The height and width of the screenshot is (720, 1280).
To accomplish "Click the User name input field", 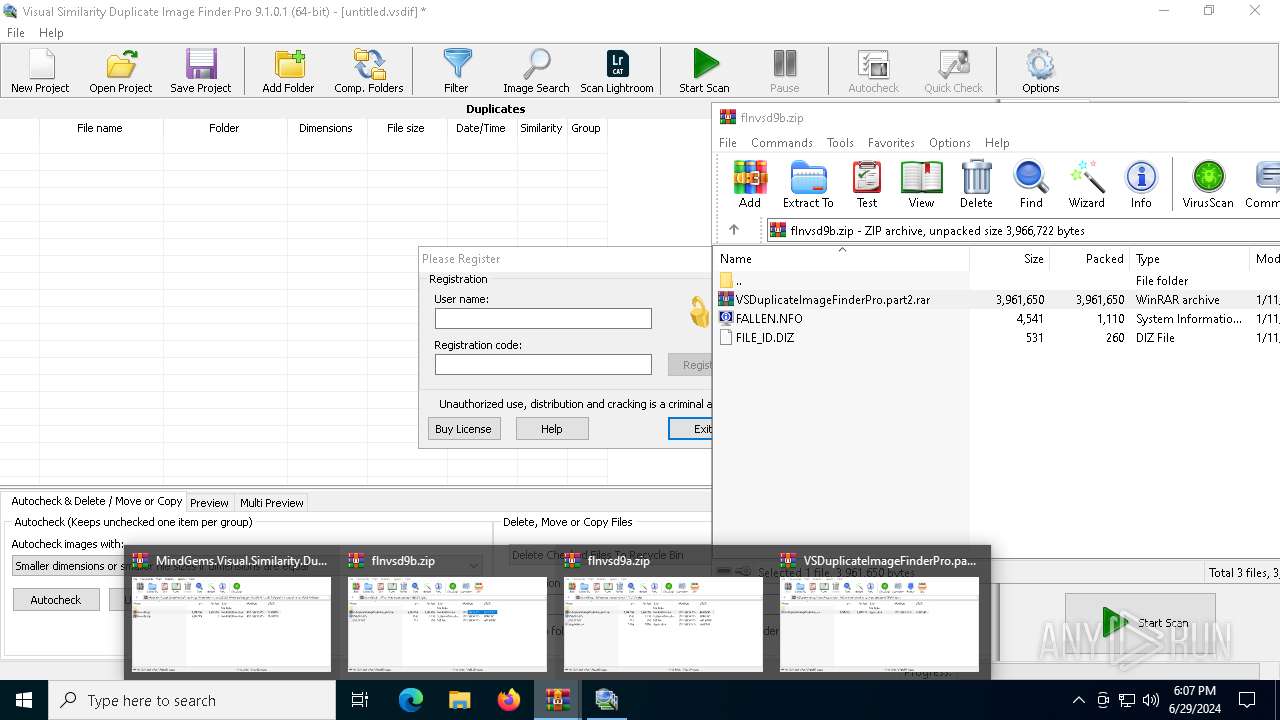I will pyautogui.click(x=543, y=318).
